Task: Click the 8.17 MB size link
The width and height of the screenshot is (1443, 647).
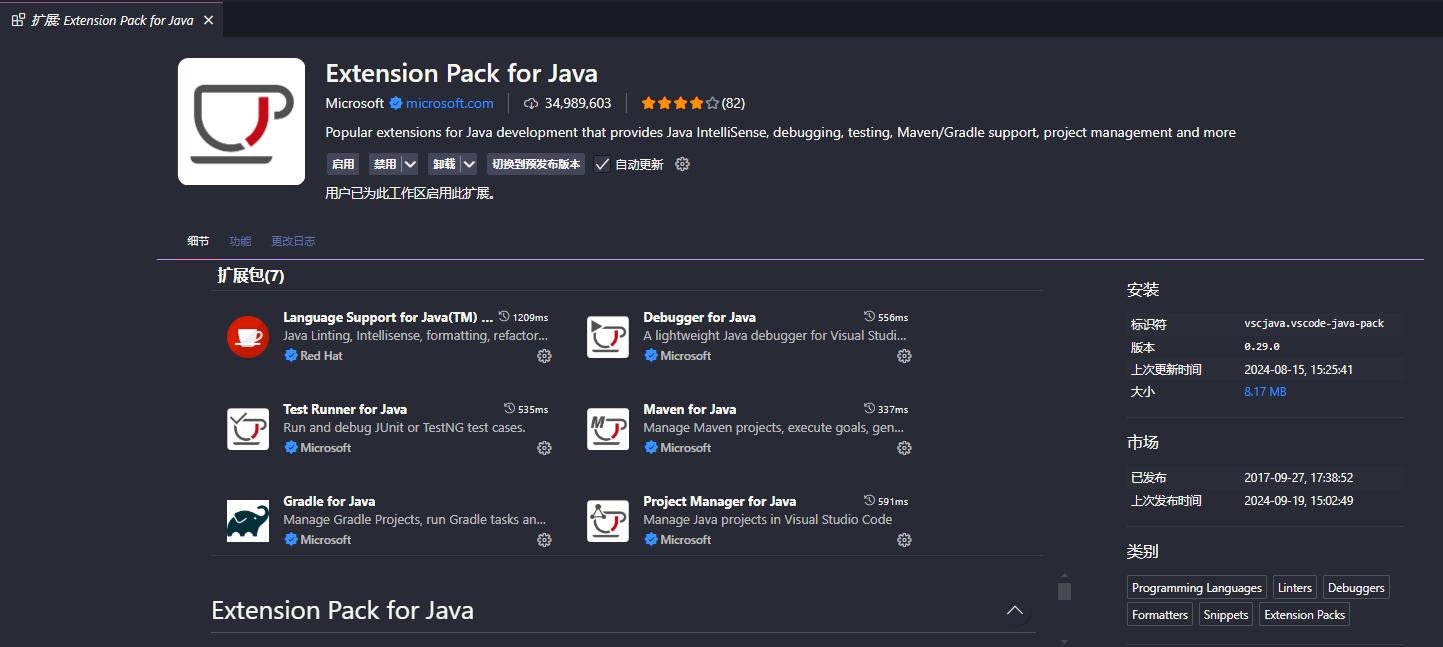Action: 1265,392
